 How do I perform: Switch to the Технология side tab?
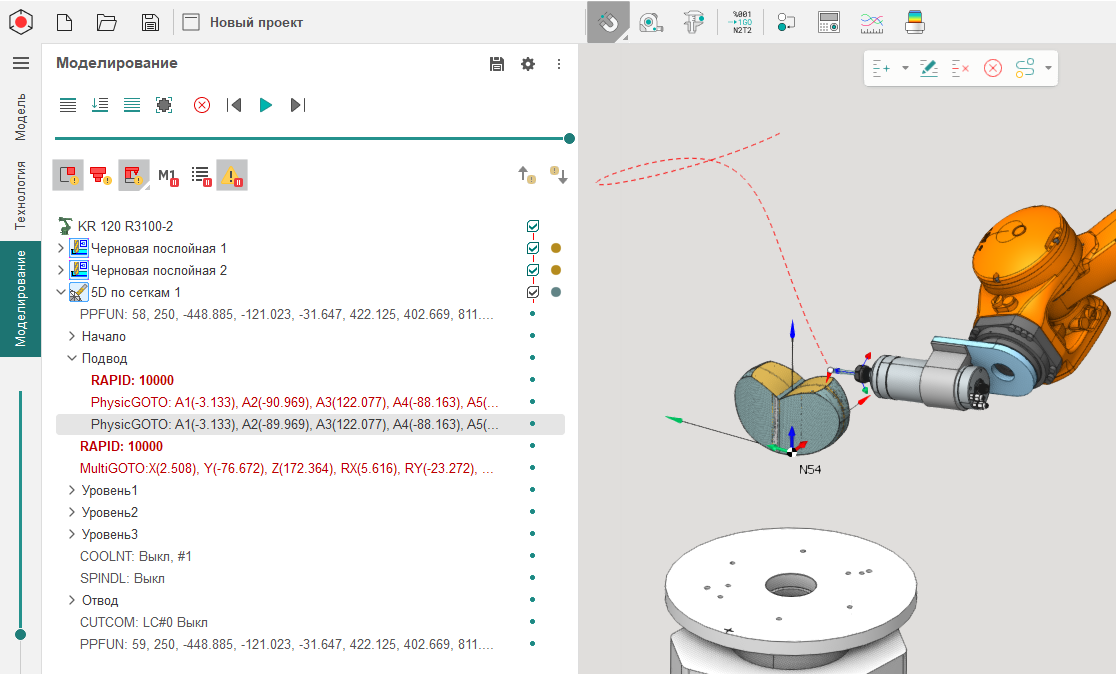20,195
